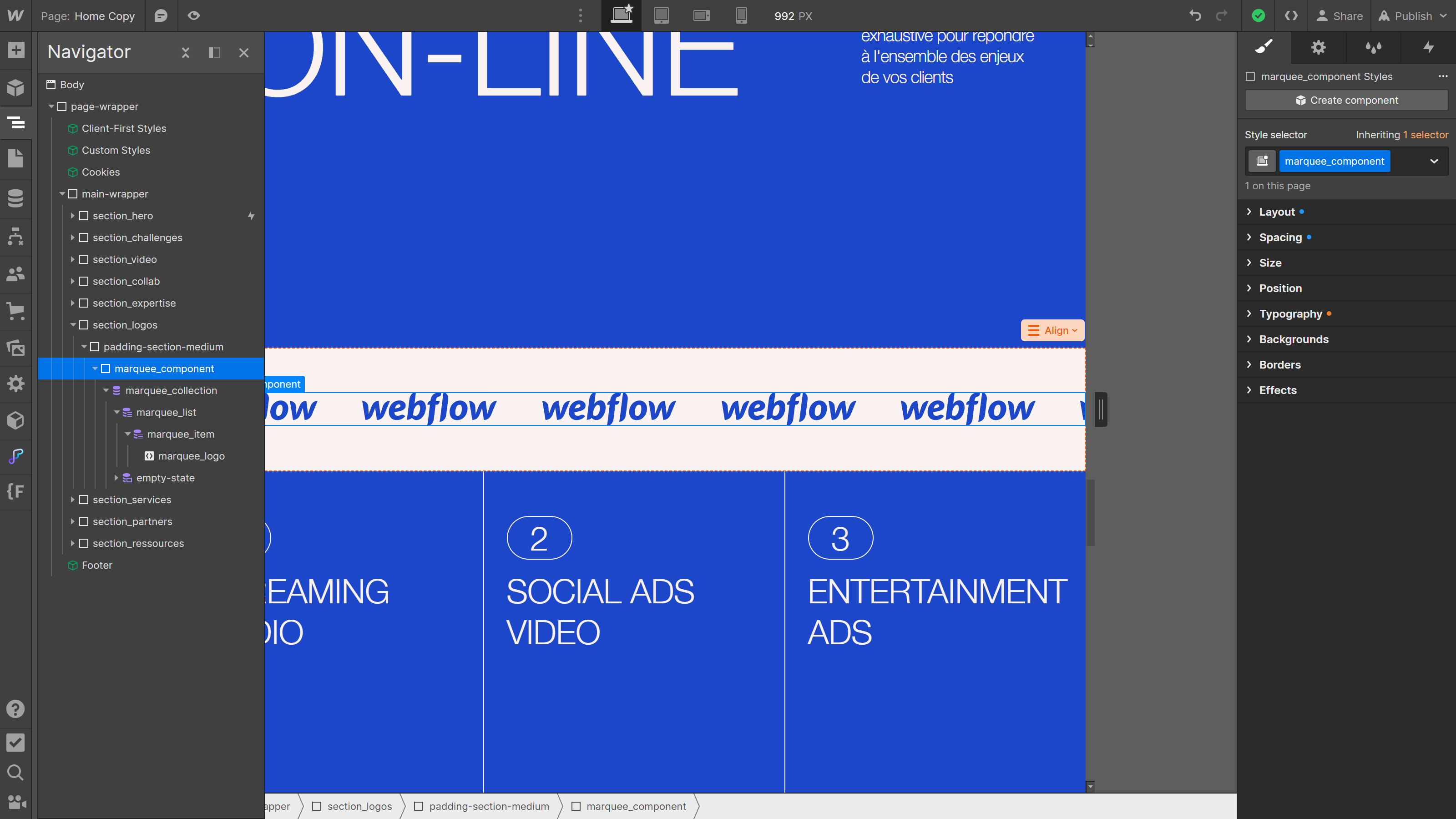Expand section_hero in Navigator
Viewport: 1456px width, 819px height.
pos(72,216)
